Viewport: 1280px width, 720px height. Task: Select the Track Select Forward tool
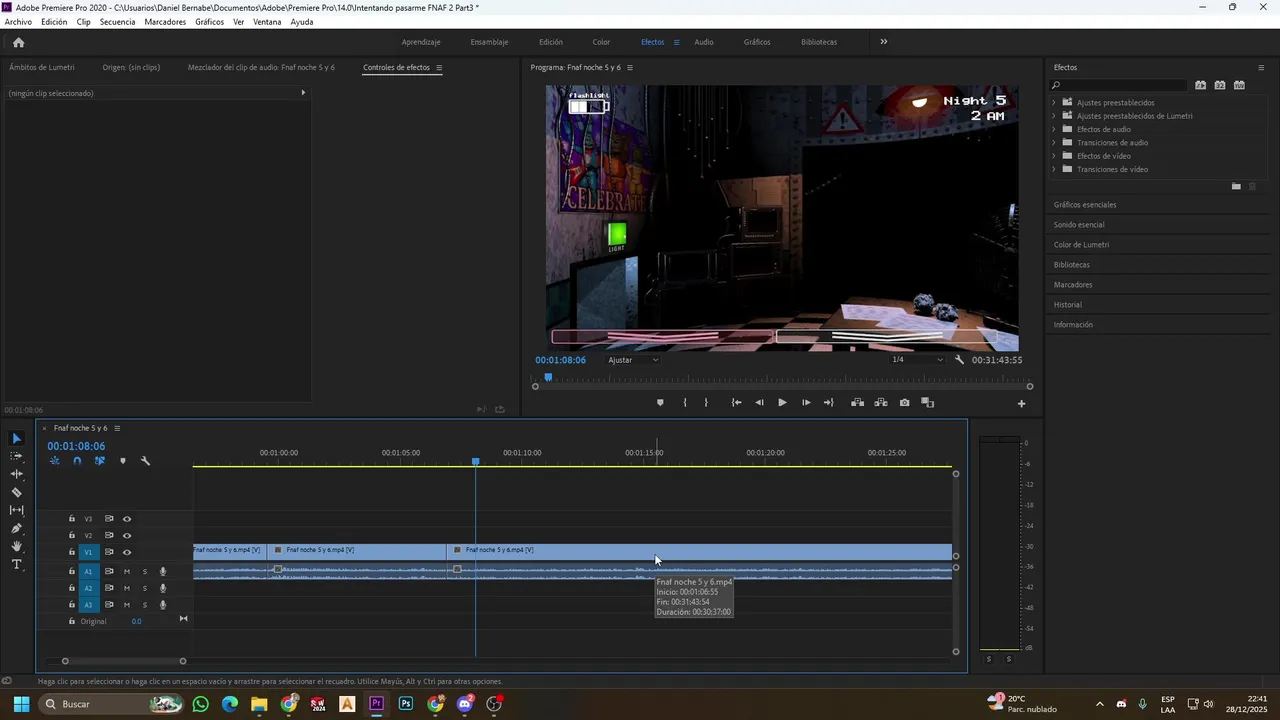(x=16, y=456)
